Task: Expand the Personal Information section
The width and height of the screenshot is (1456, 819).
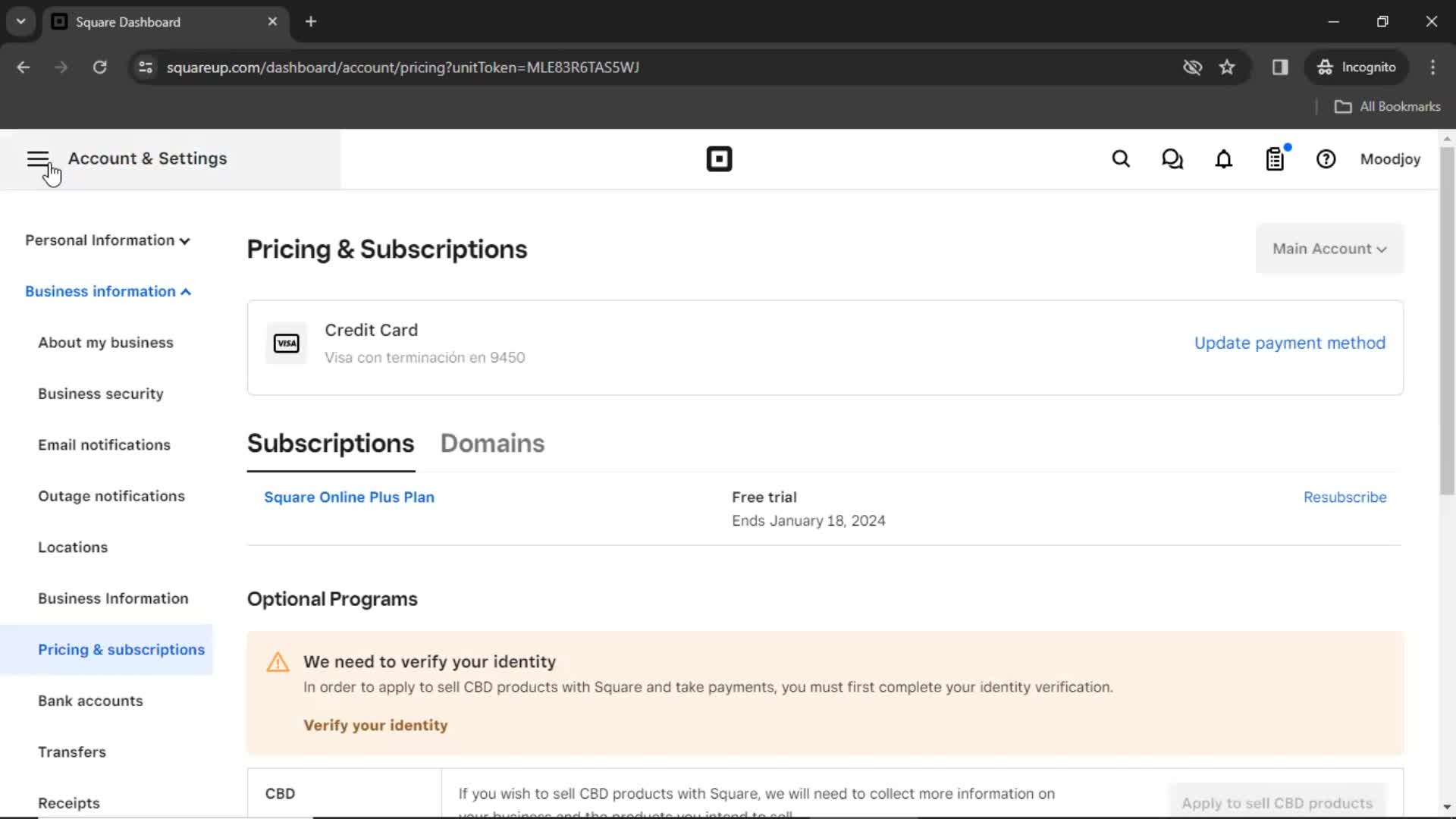Action: pos(107,240)
